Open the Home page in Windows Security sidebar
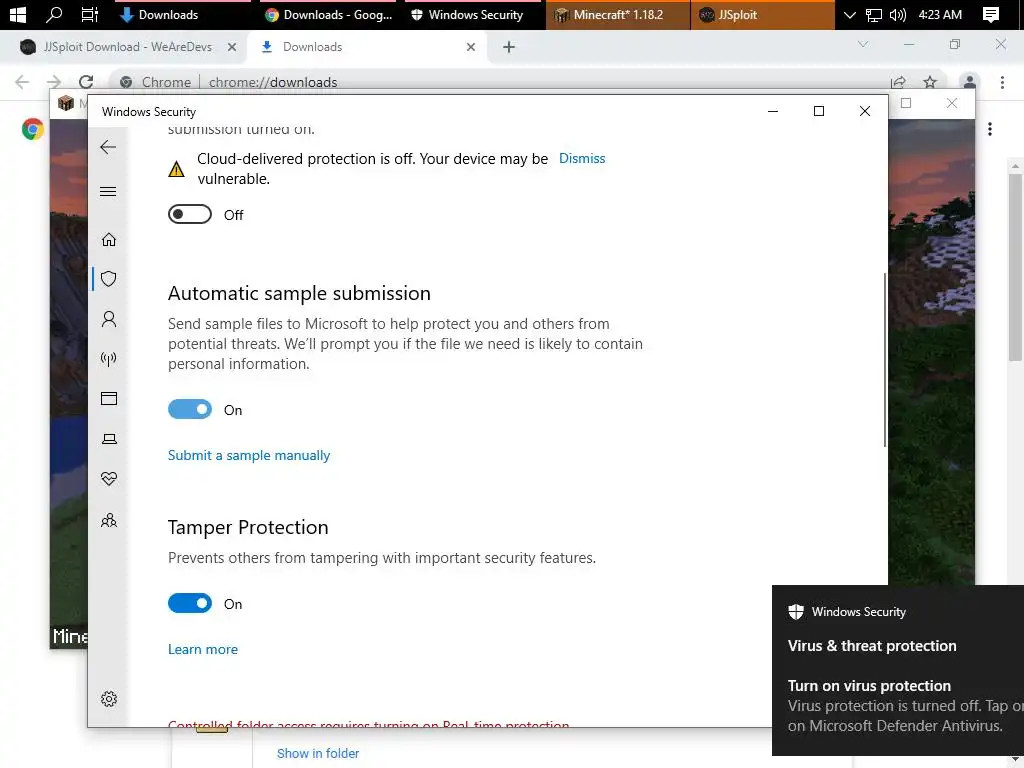1024x768 pixels. [109, 240]
